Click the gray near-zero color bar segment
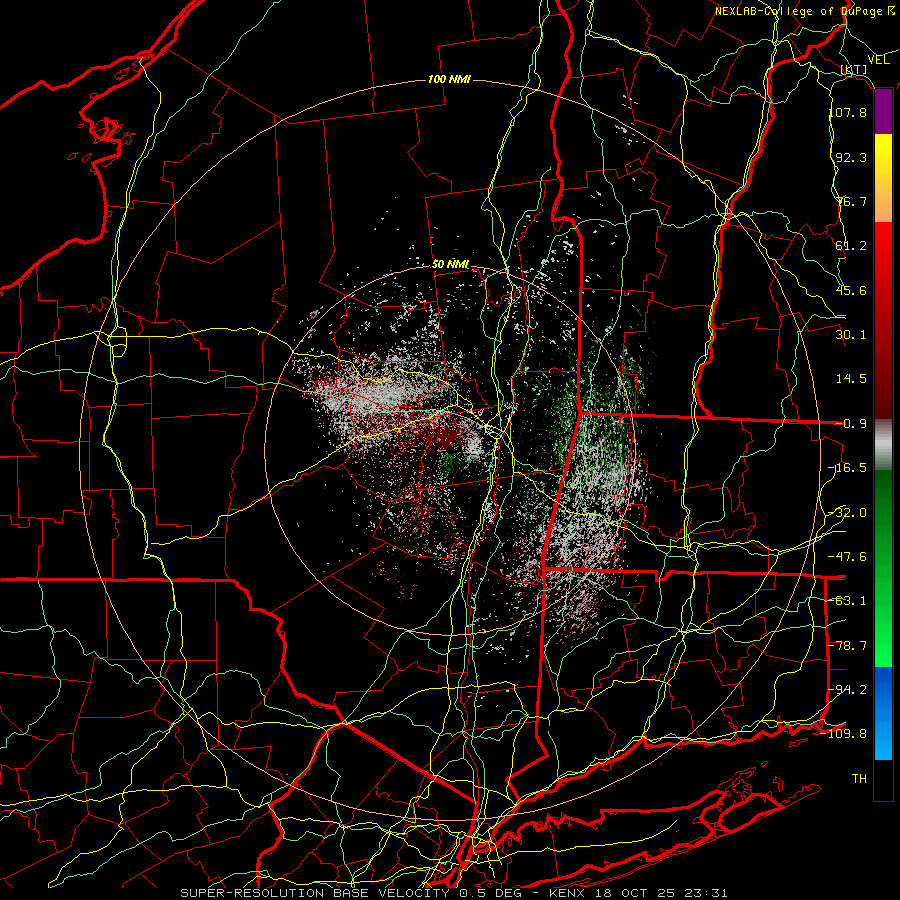This screenshot has height=900, width=900. [883, 445]
